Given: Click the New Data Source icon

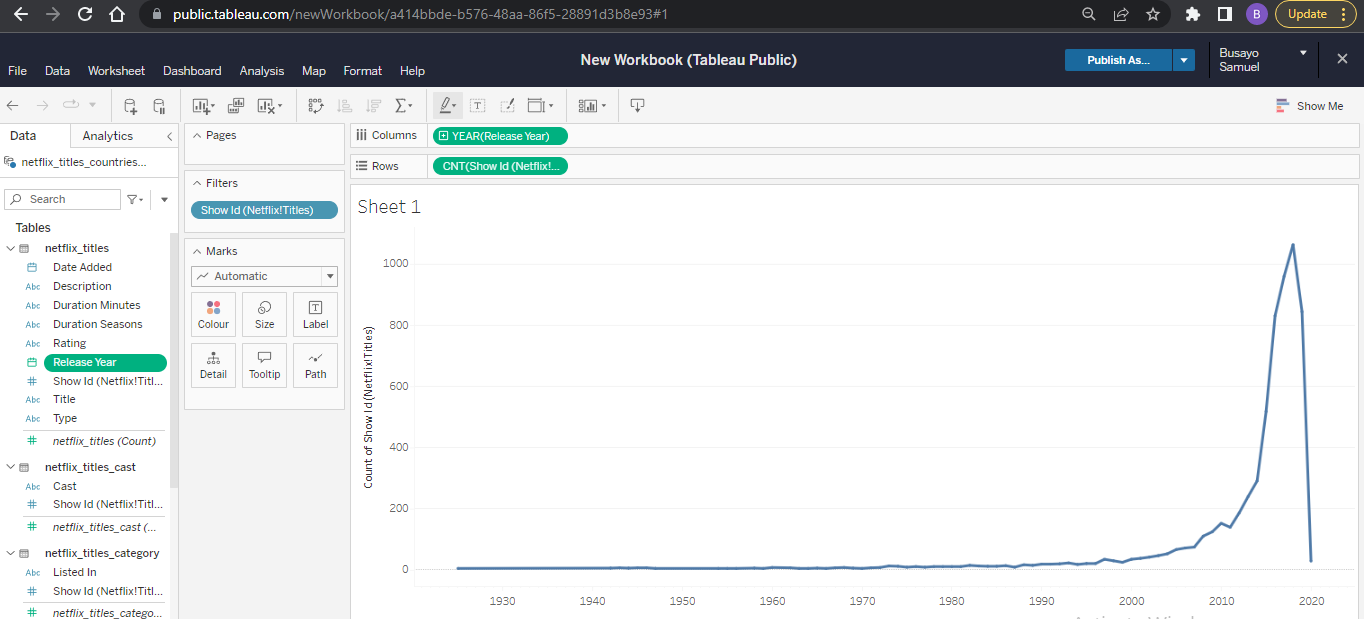Looking at the screenshot, I should click(130, 106).
